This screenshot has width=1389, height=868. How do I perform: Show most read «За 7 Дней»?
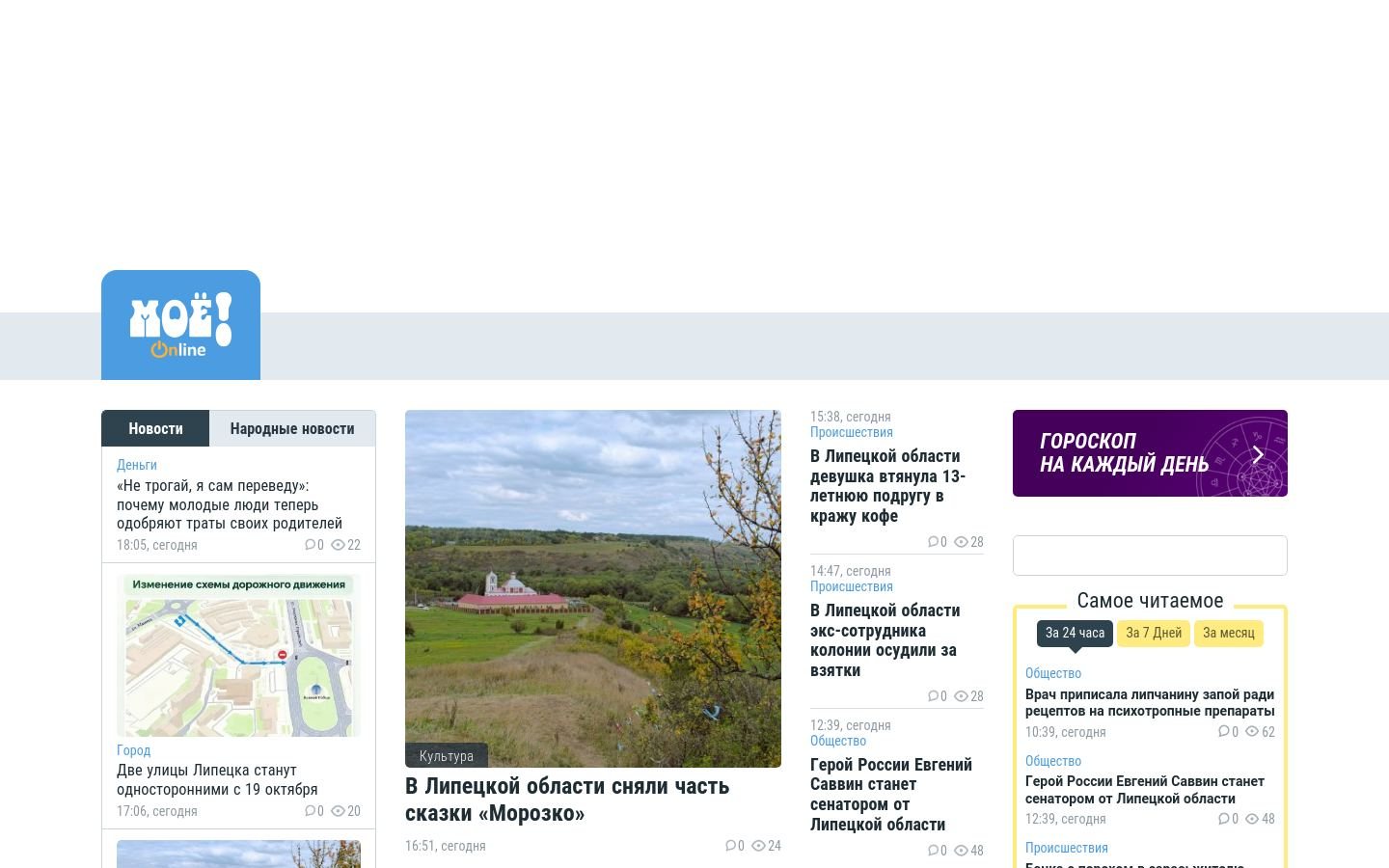(1154, 633)
